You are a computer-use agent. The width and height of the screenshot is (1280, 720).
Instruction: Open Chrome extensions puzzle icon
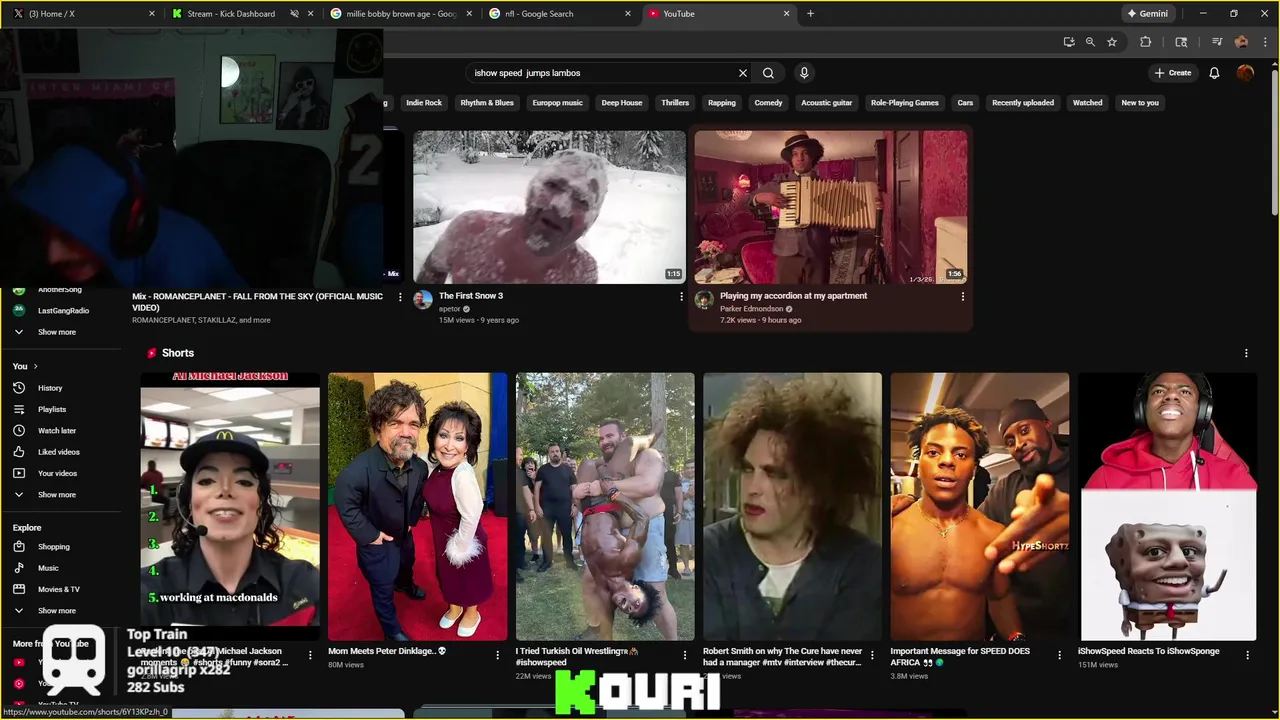coord(1146,42)
